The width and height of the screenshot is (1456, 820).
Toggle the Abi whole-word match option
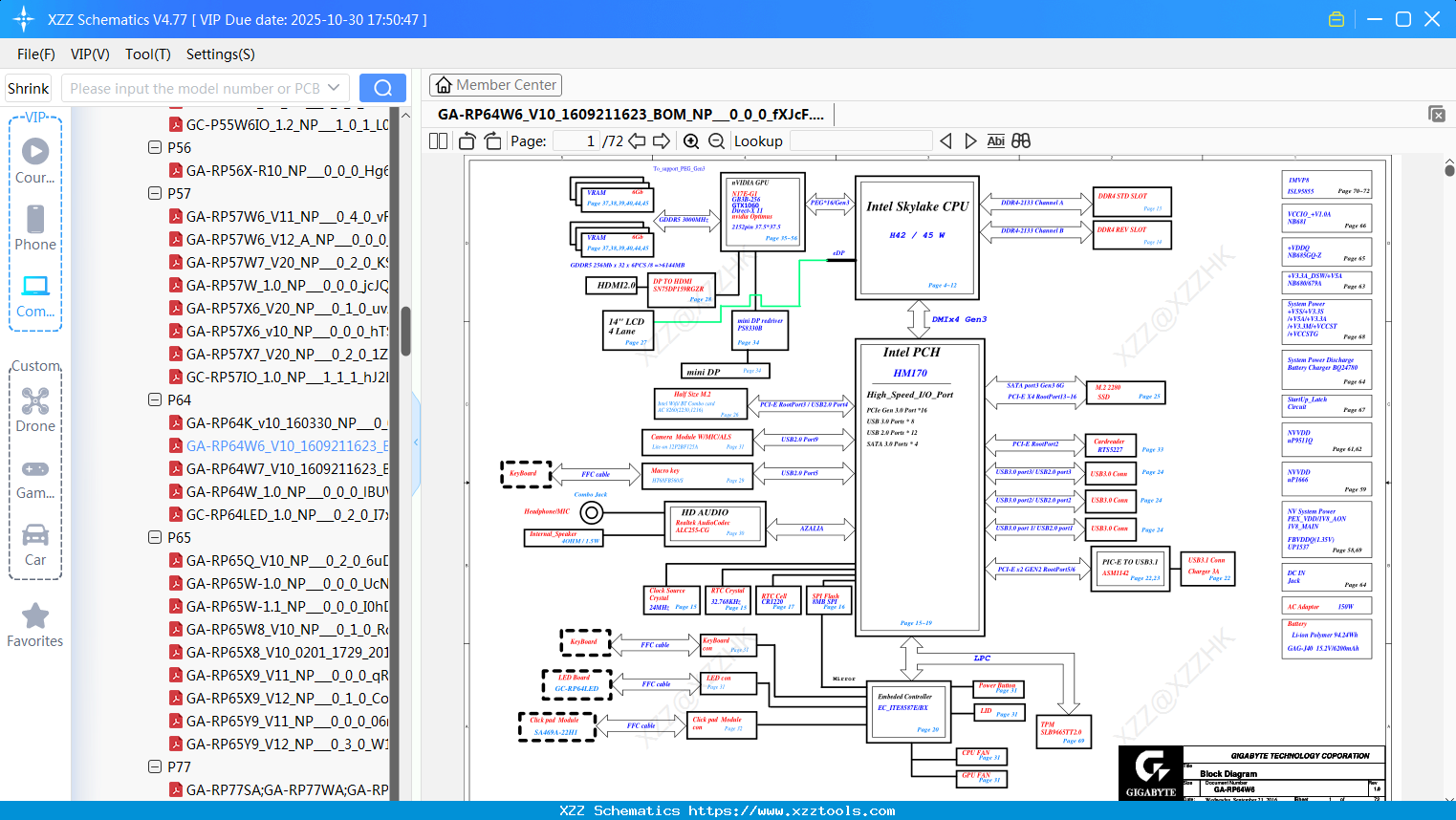[995, 140]
